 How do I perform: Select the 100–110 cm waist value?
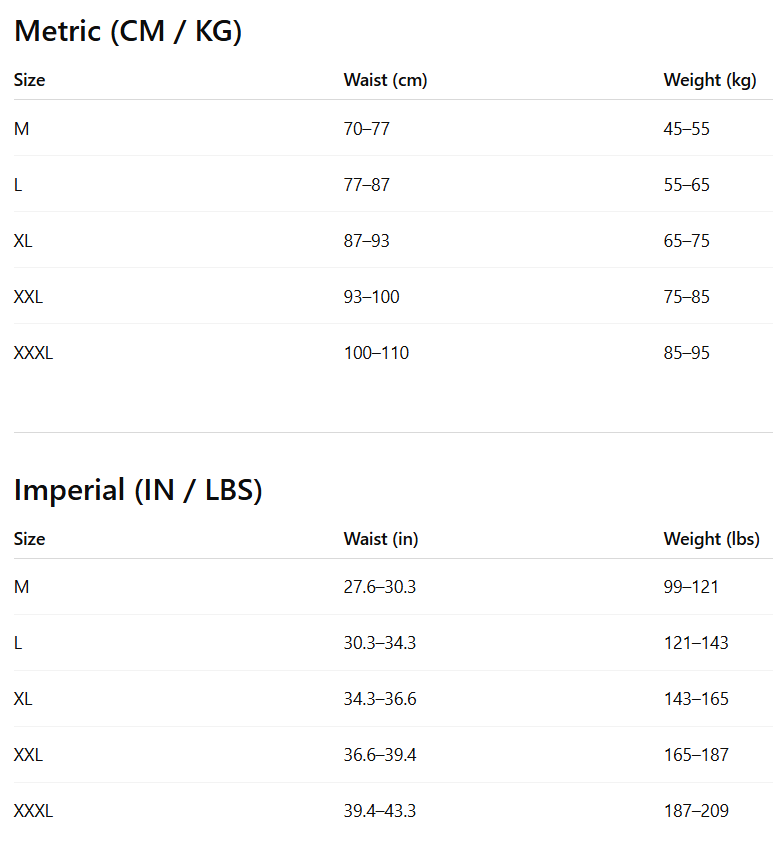[x=376, y=353]
